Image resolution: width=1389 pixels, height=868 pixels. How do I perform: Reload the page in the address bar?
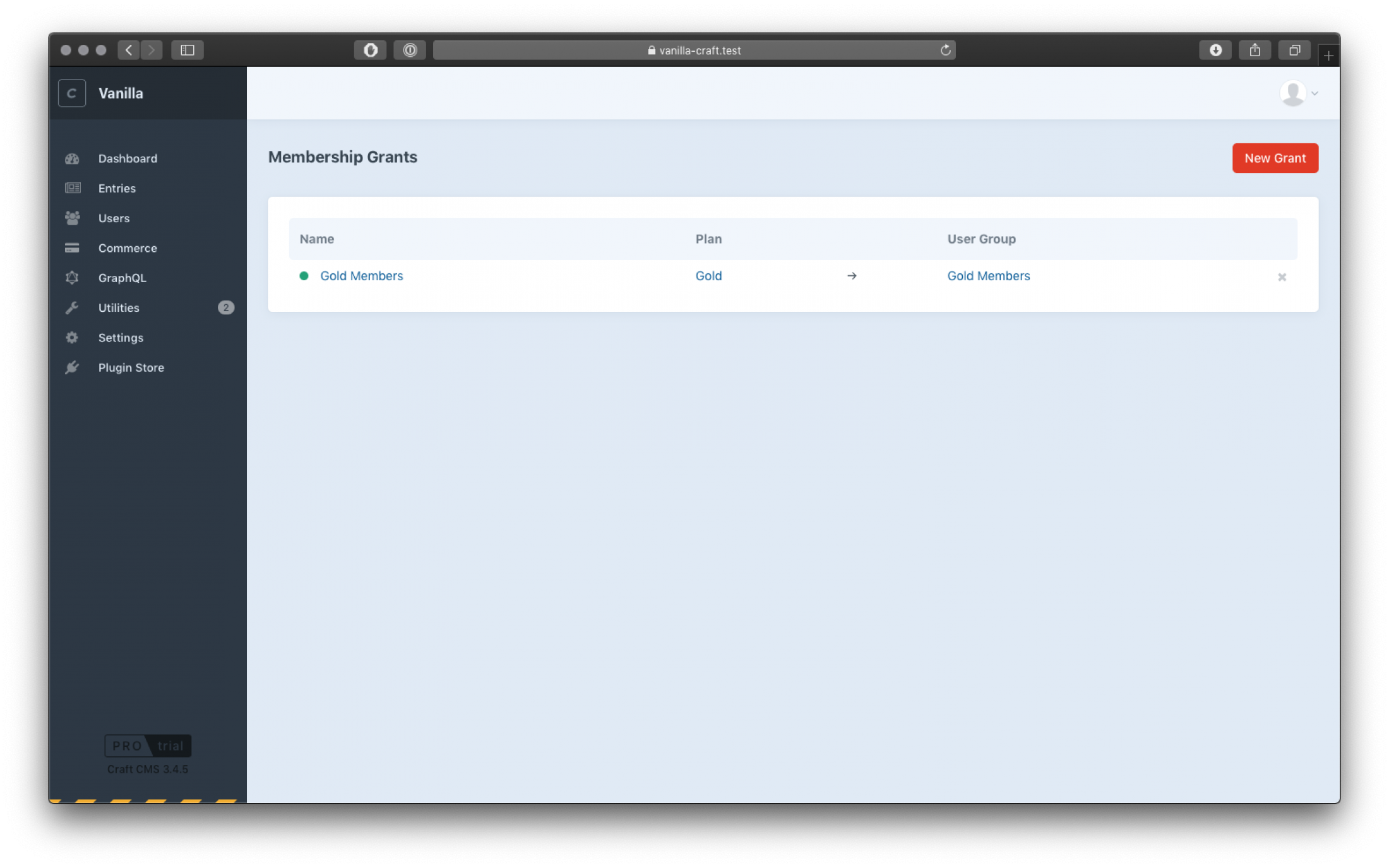coord(945,51)
